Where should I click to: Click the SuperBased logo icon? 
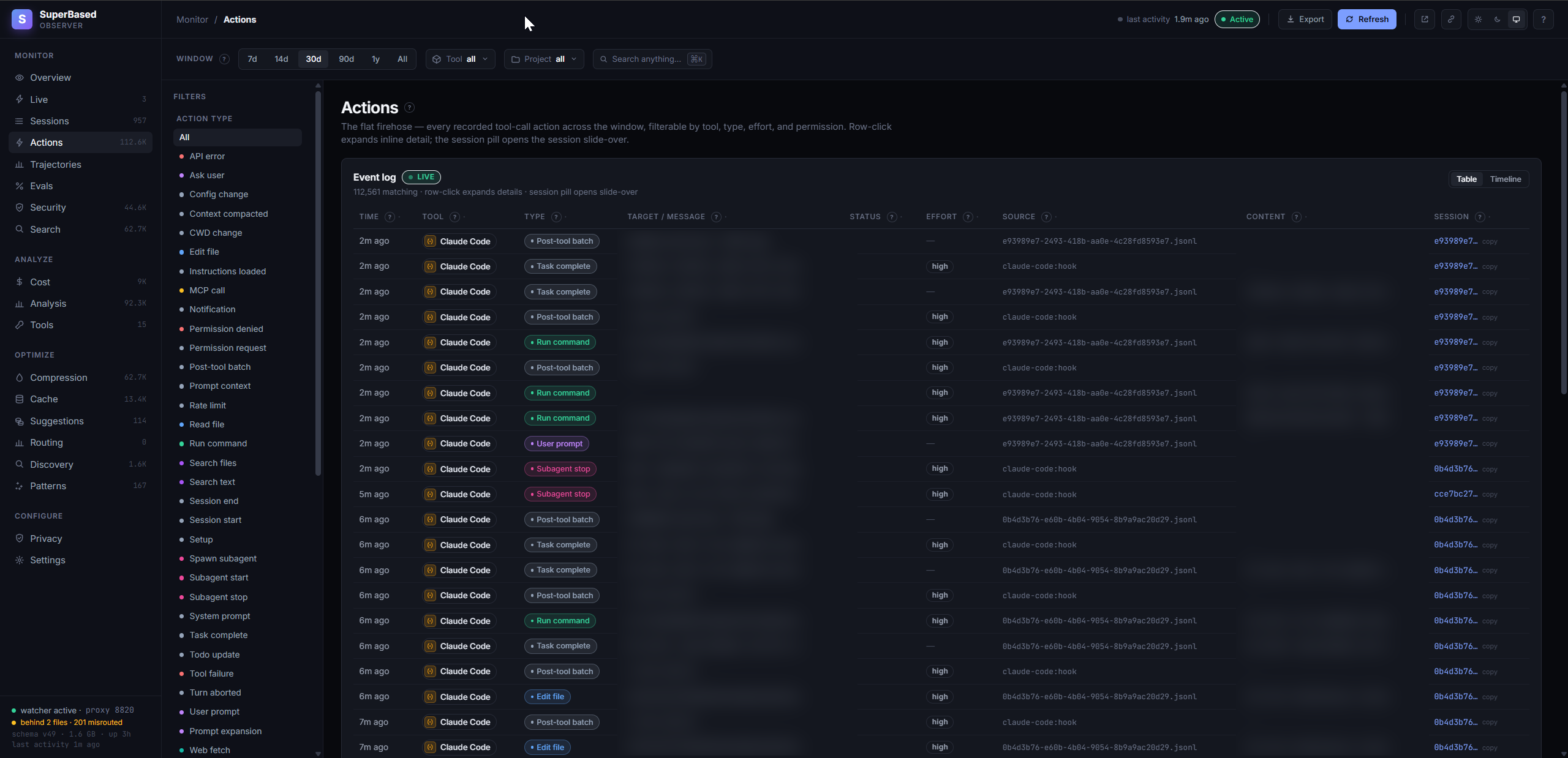(x=22, y=20)
